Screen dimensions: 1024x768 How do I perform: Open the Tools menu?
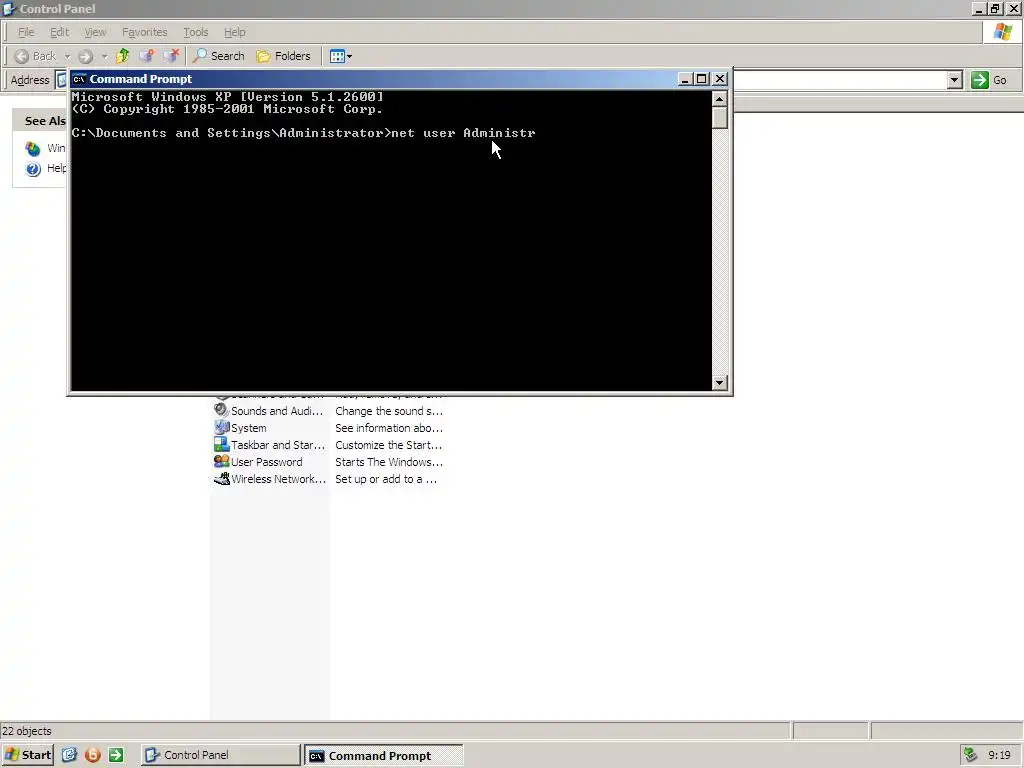(195, 32)
